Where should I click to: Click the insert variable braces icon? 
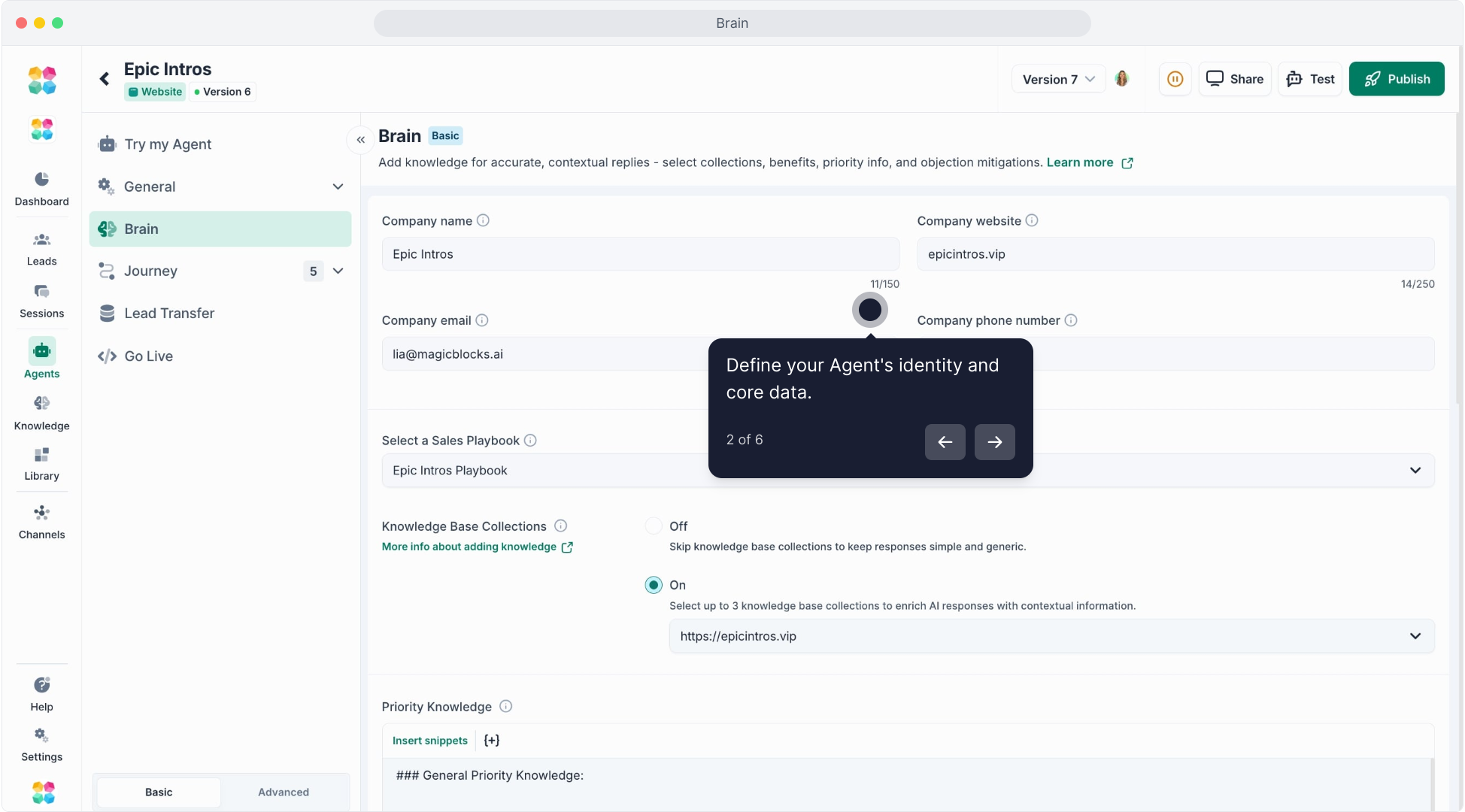(x=492, y=741)
